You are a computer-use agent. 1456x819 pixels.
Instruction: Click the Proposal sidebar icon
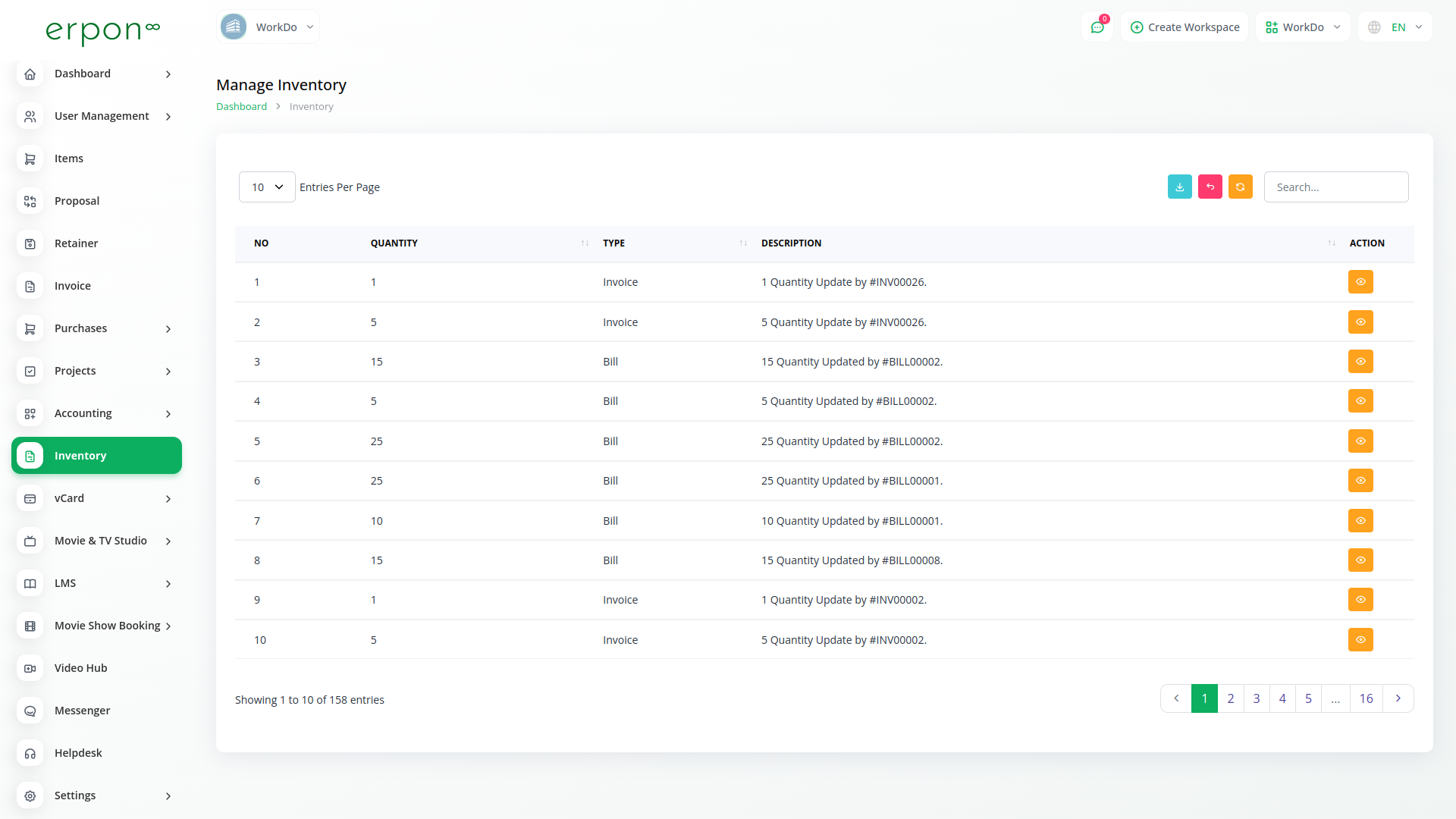coord(30,201)
